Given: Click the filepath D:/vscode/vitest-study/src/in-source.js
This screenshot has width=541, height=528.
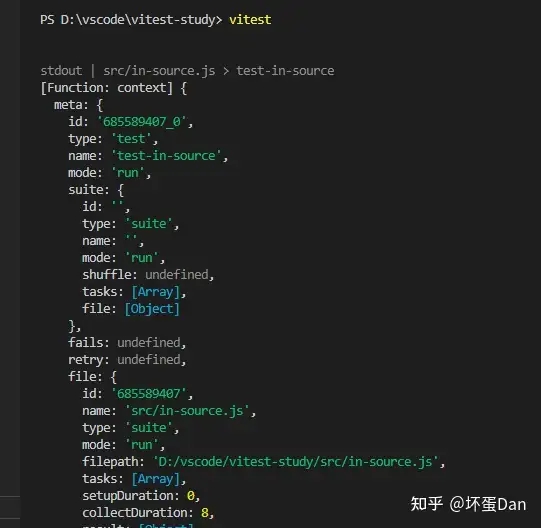Looking at the screenshot, I should [295, 462].
